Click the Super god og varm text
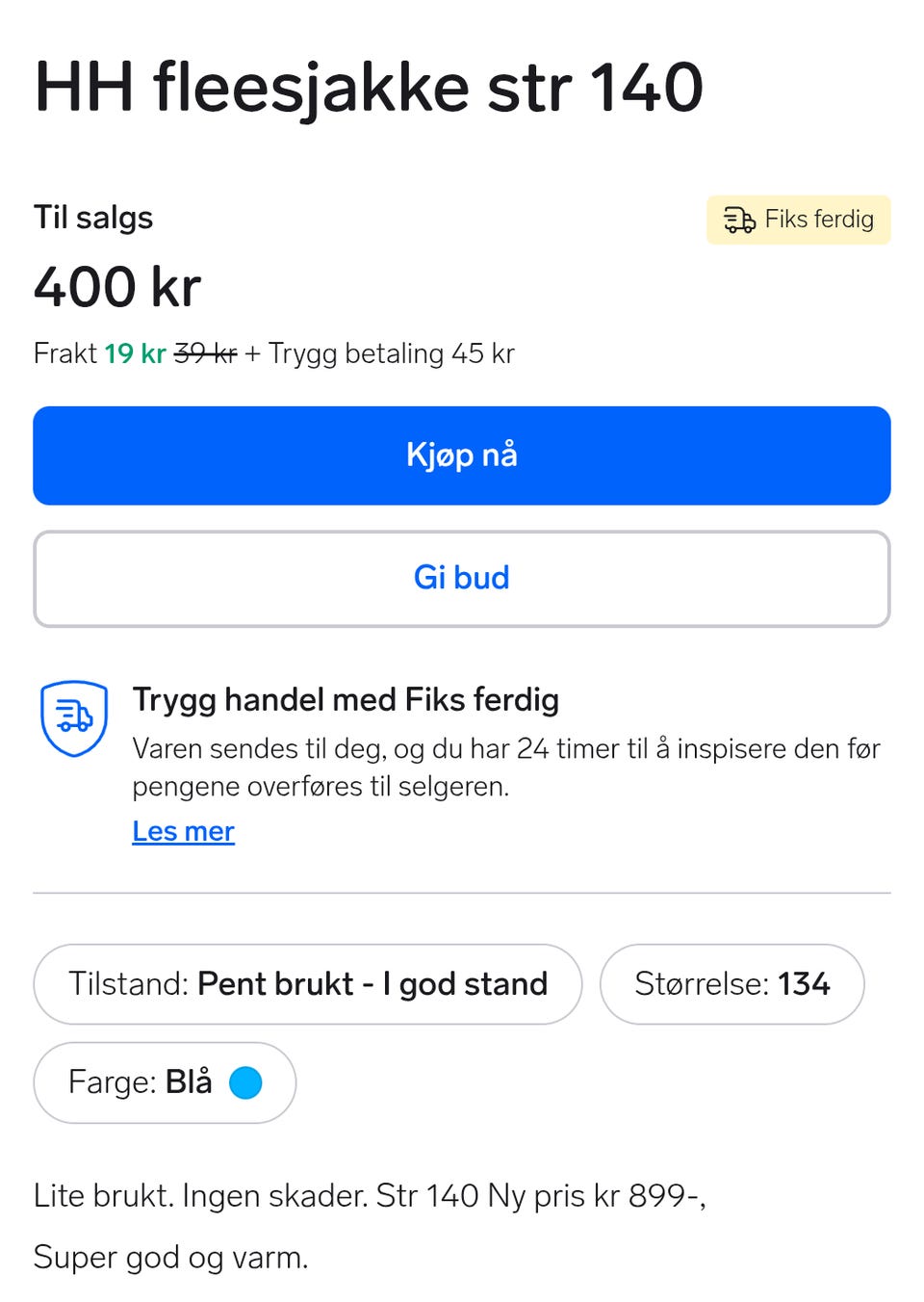This screenshot has width=924, height=1302. 170,1258
